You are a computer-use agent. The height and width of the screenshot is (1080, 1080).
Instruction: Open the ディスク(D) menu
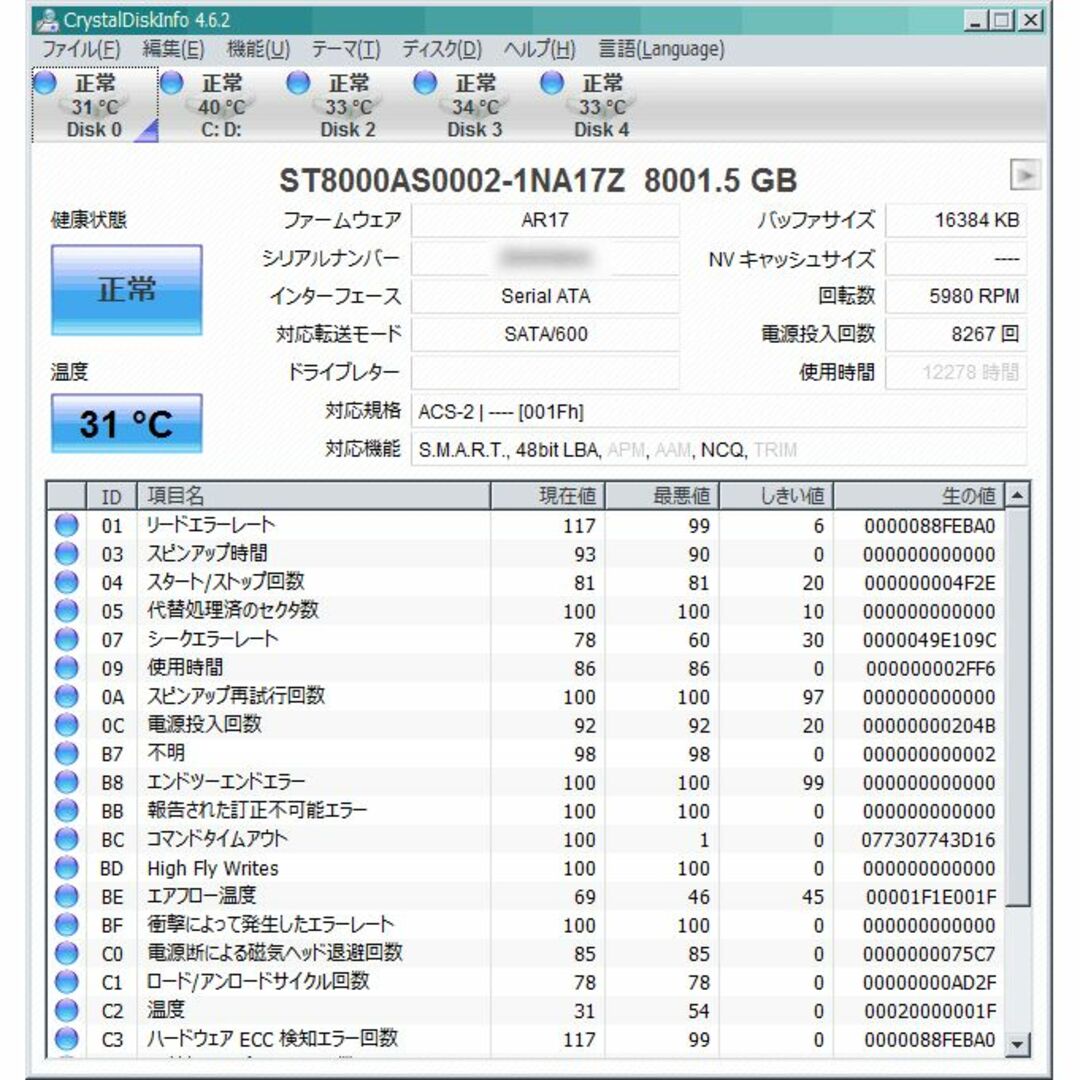[442, 50]
